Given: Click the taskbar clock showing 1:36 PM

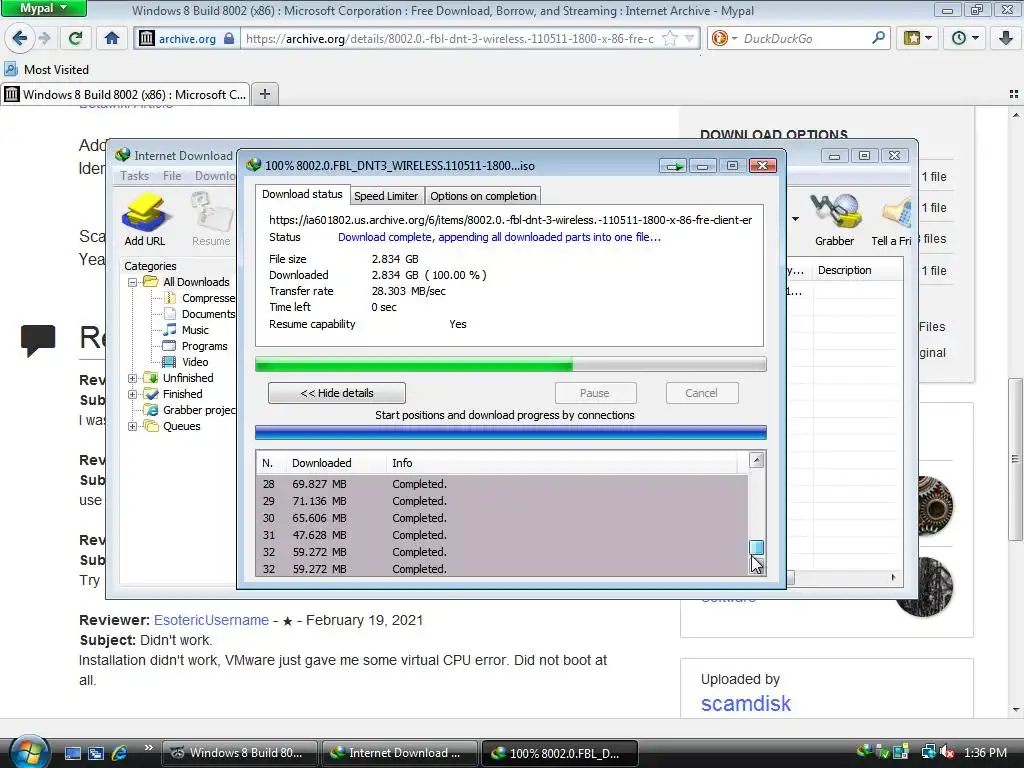Looking at the screenshot, I should 985,753.
